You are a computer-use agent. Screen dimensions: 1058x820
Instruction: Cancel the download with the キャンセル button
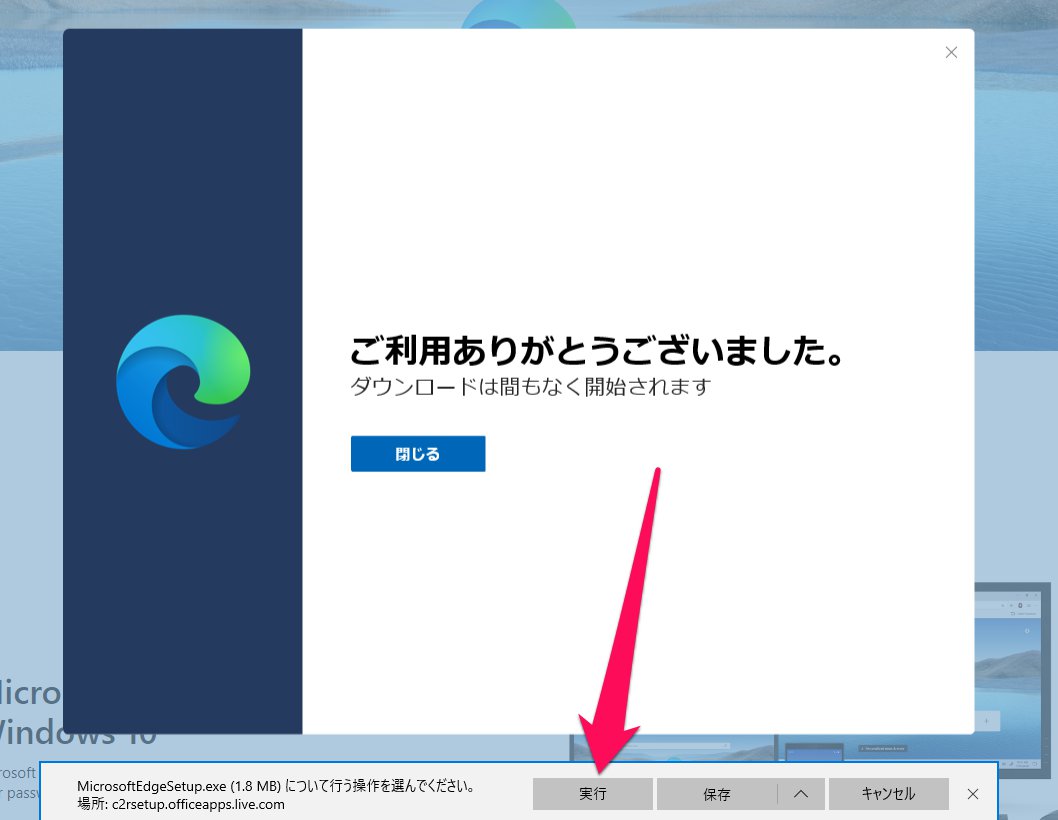[x=888, y=793]
